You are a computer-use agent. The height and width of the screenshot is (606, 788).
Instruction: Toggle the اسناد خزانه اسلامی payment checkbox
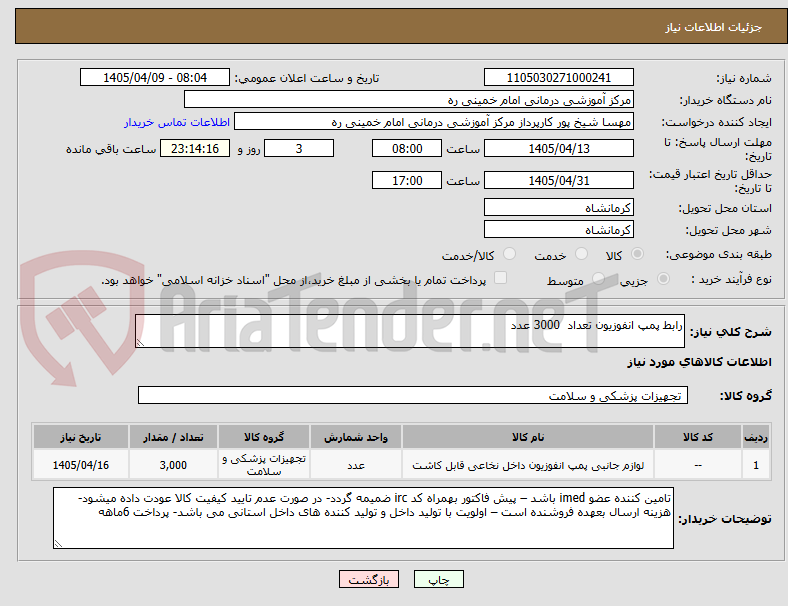point(501,278)
